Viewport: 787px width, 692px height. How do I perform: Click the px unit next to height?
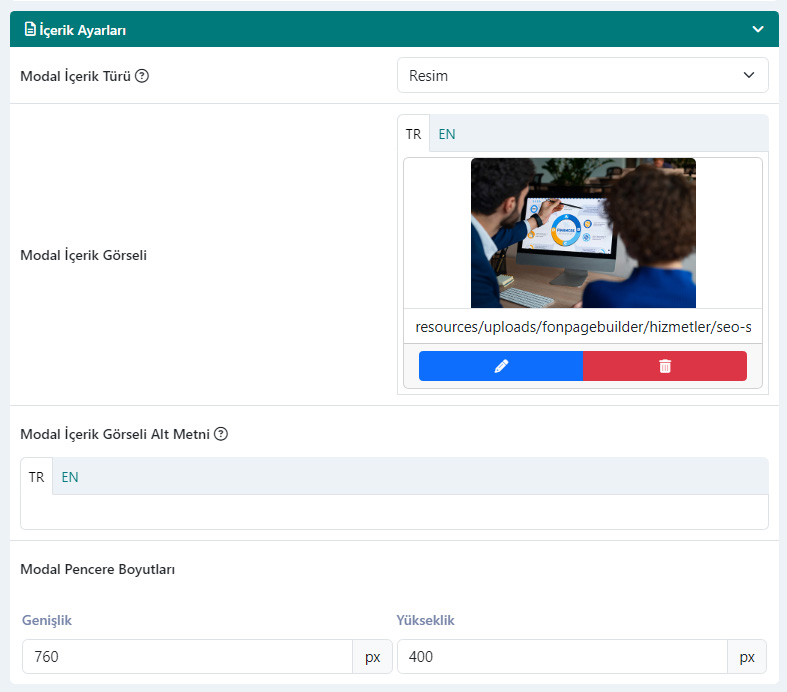pos(747,656)
